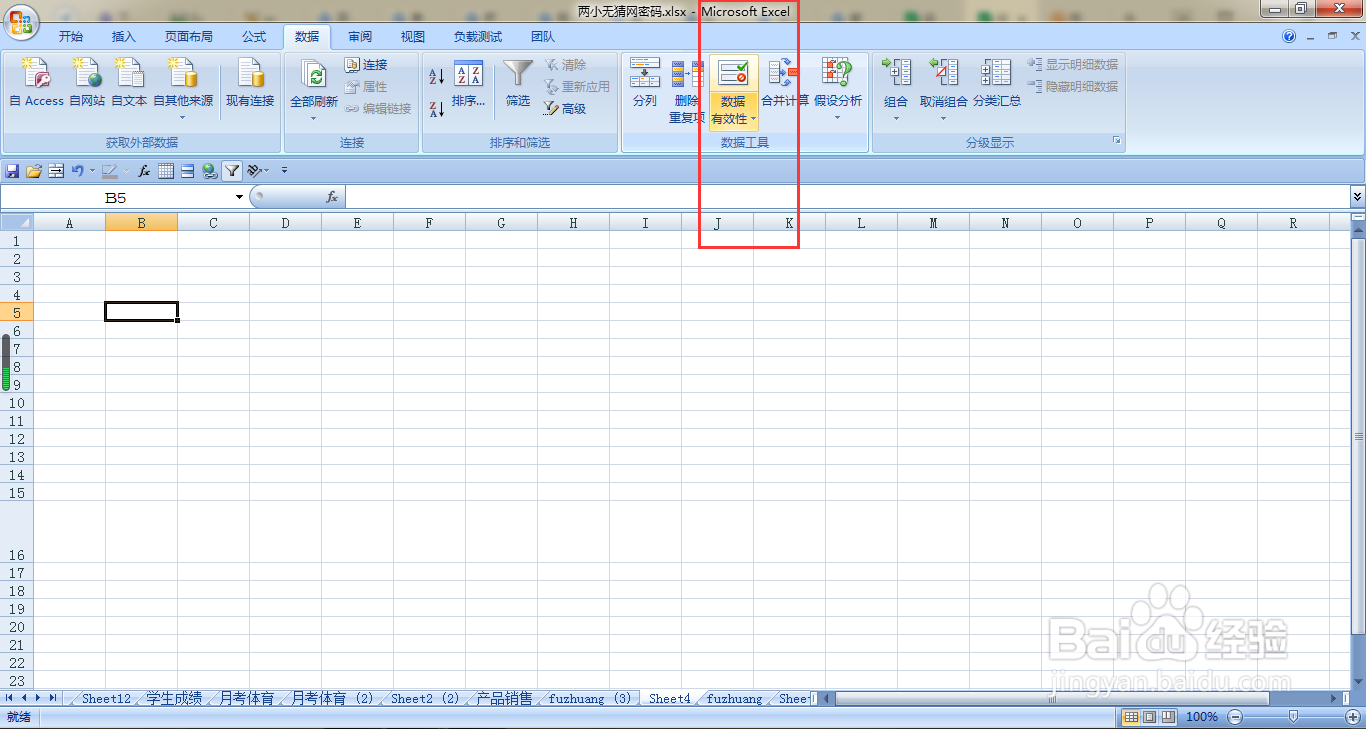The image size is (1366, 729).
Task: Click the Group (组合) icon
Action: pyautogui.click(x=896, y=74)
